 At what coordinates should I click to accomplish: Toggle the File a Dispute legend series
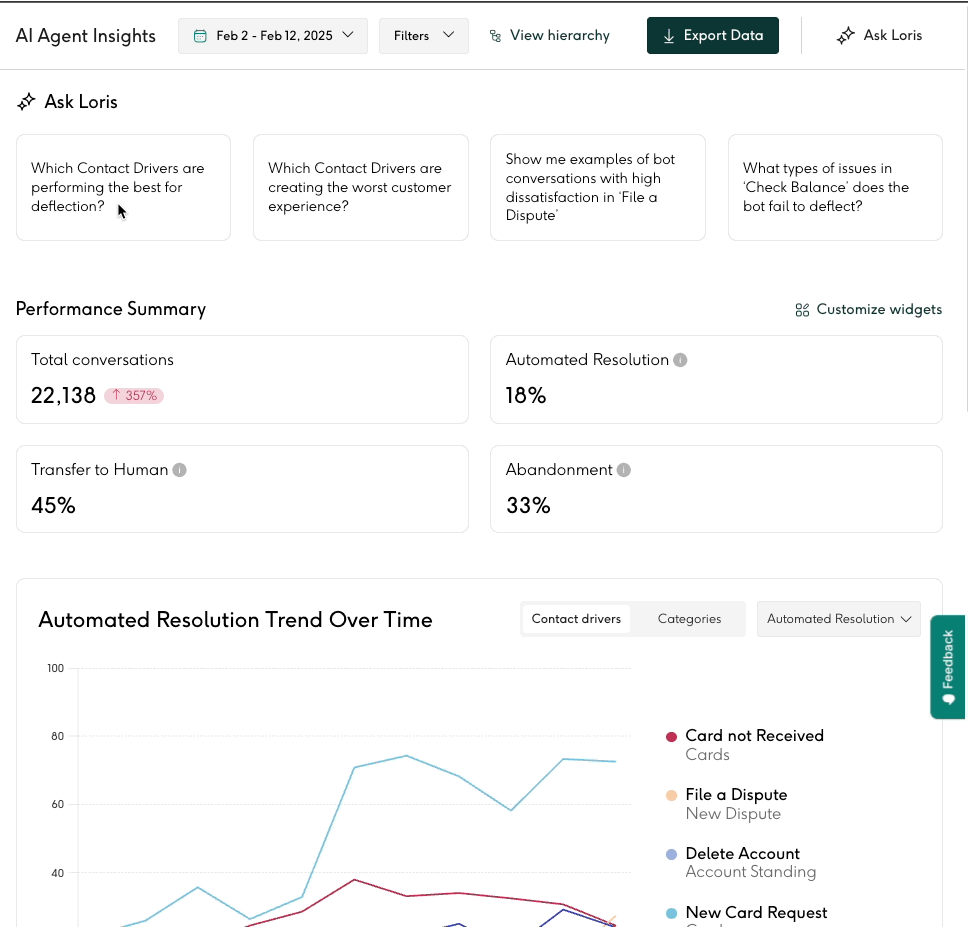(x=736, y=795)
